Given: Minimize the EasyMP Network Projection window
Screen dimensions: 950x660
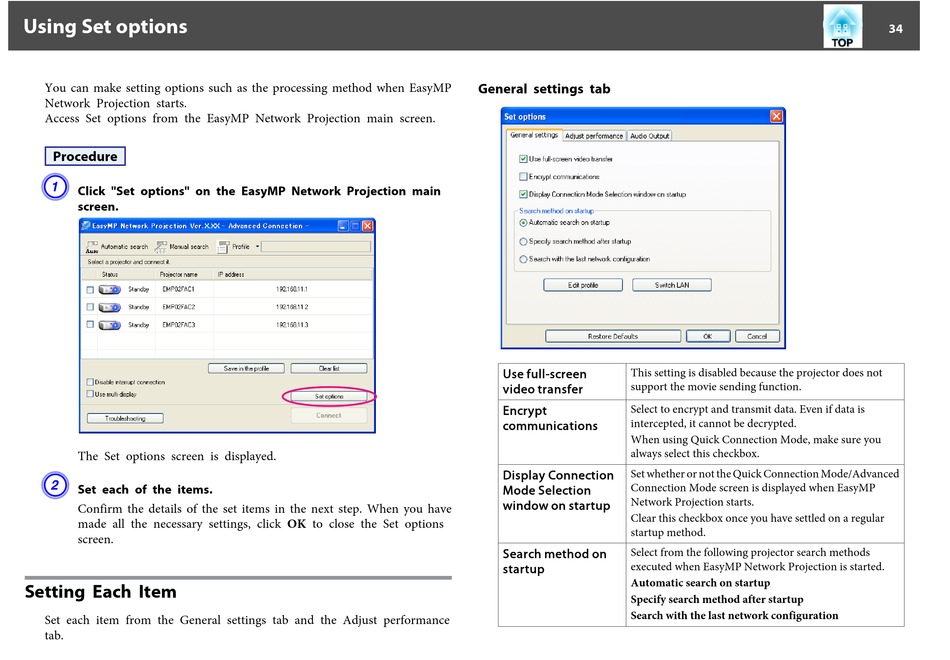Looking at the screenshot, I should [x=343, y=226].
